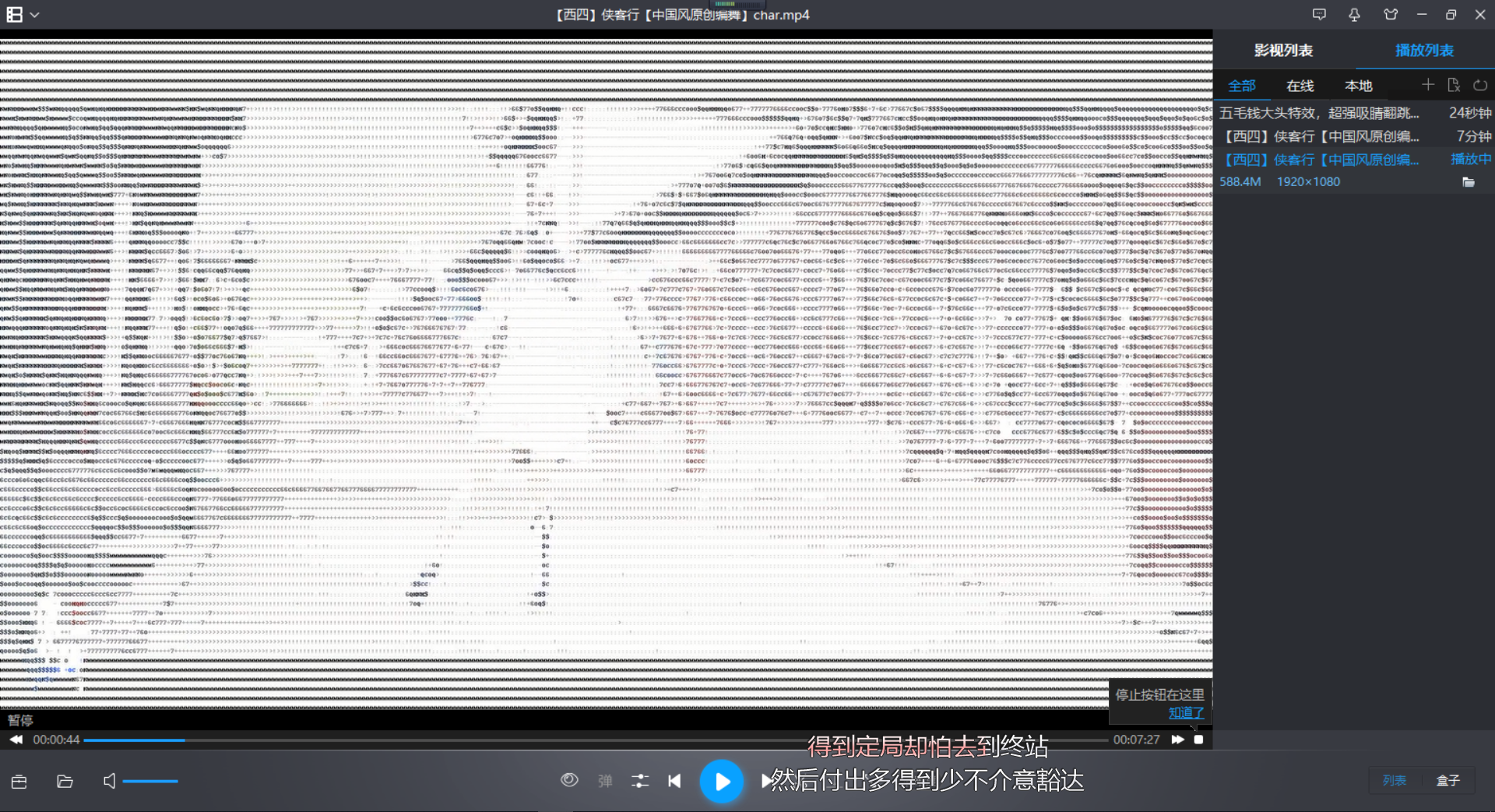
Task: Select the 7分钟 侠客行 playlist entry
Action: coord(1354,136)
